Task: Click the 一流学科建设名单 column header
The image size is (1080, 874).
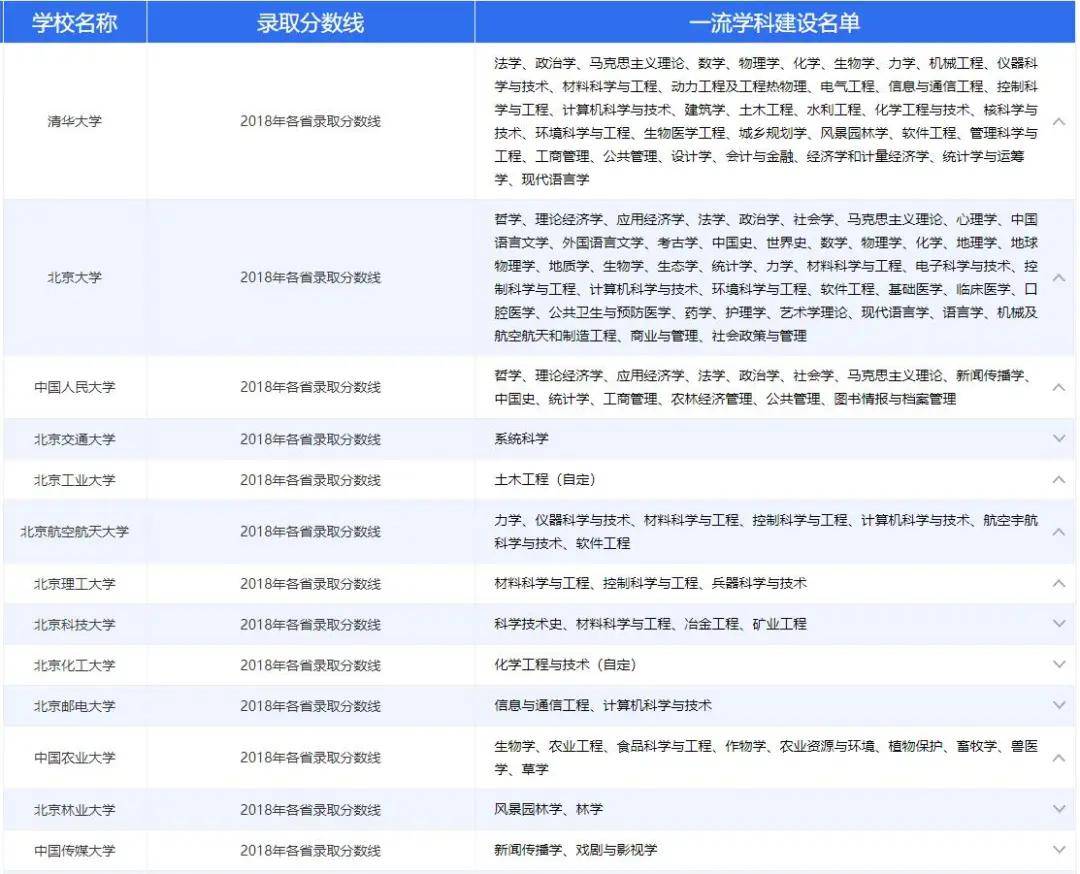Action: pyautogui.click(x=774, y=23)
